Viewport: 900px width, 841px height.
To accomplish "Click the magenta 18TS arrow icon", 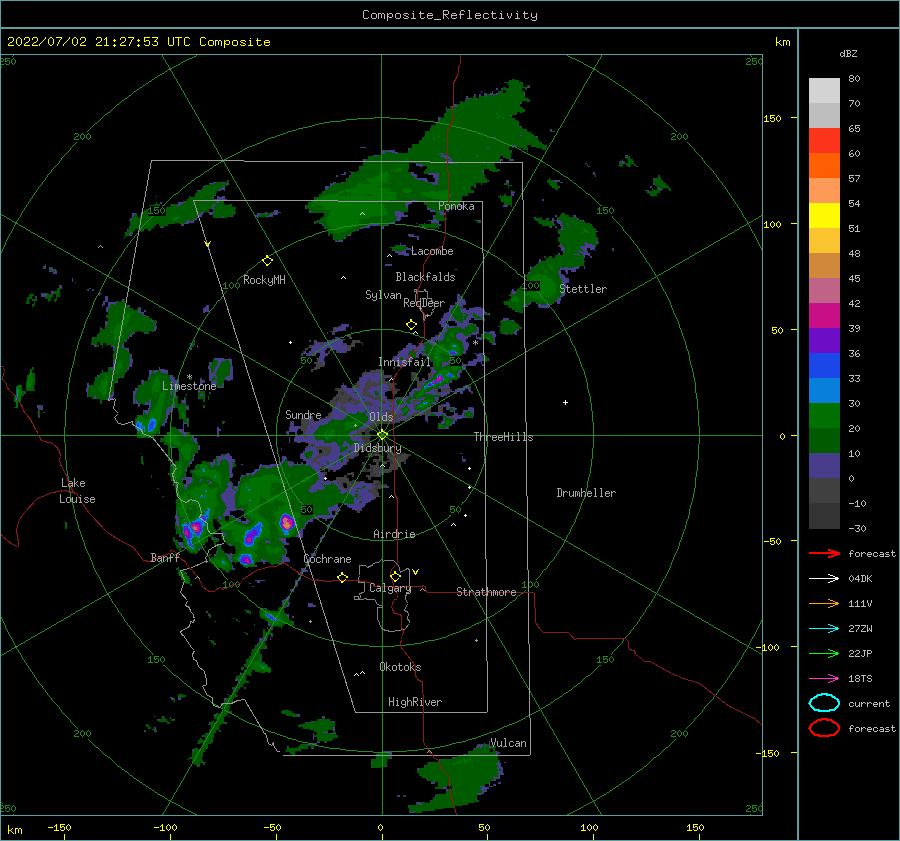I will 824,679.
